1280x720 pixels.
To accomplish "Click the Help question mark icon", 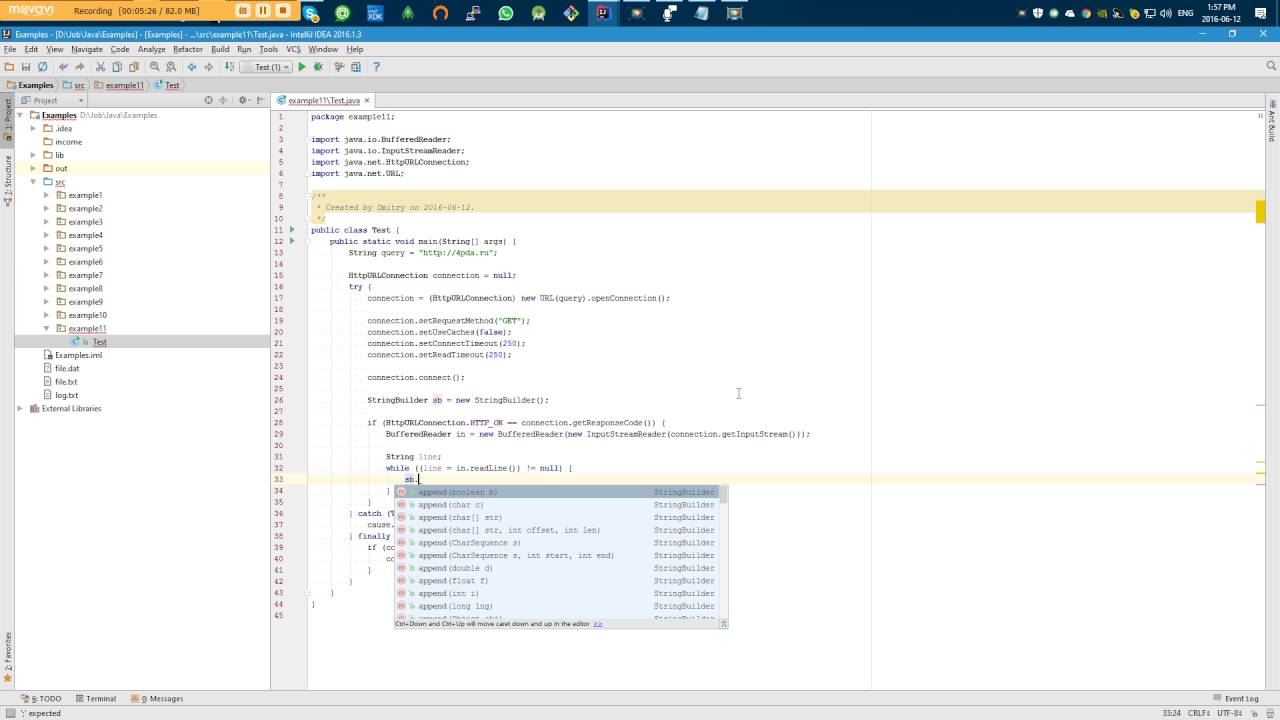I will (376, 67).
